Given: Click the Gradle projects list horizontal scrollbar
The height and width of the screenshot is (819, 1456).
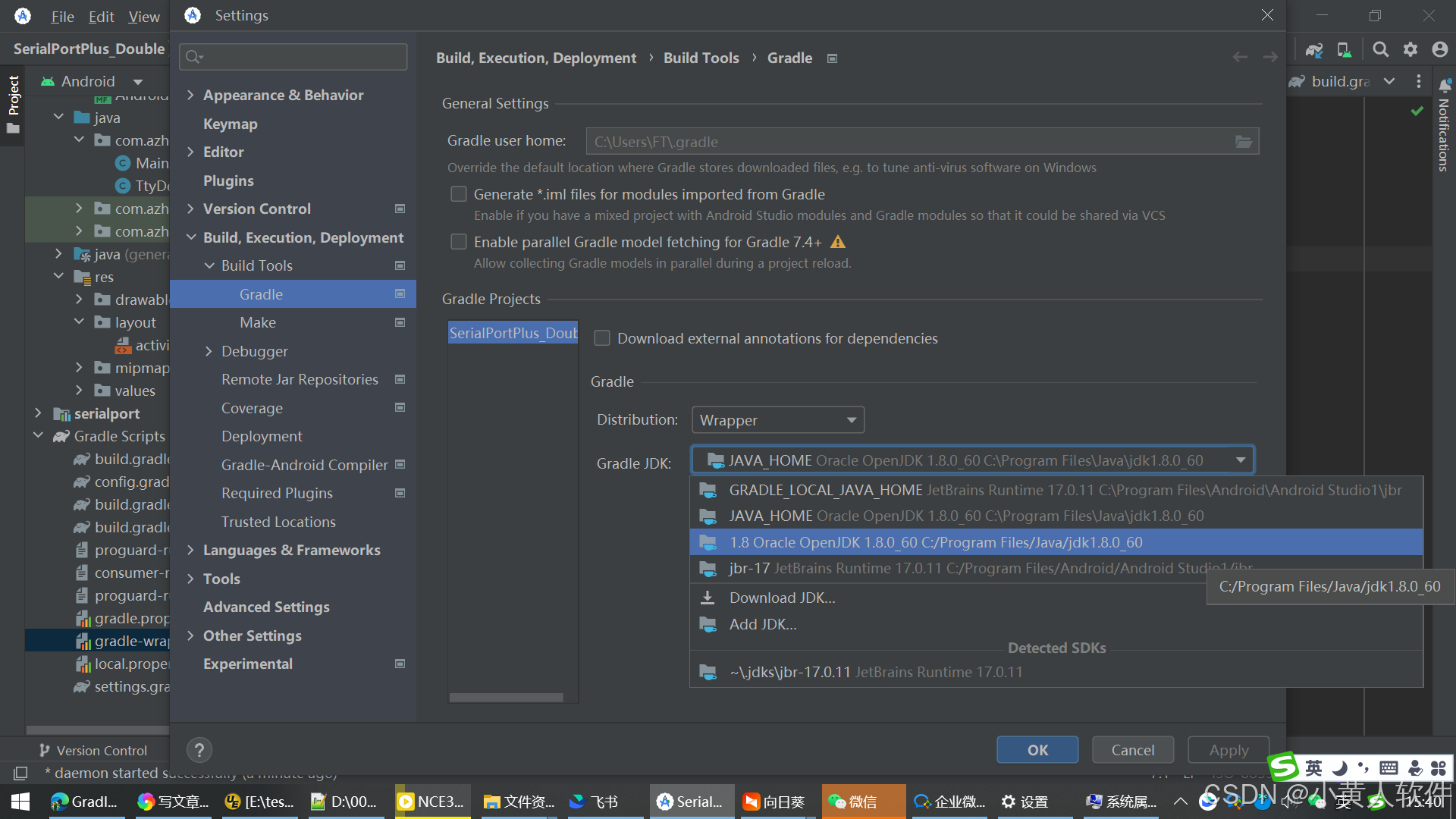Looking at the screenshot, I should click(506, 698).
